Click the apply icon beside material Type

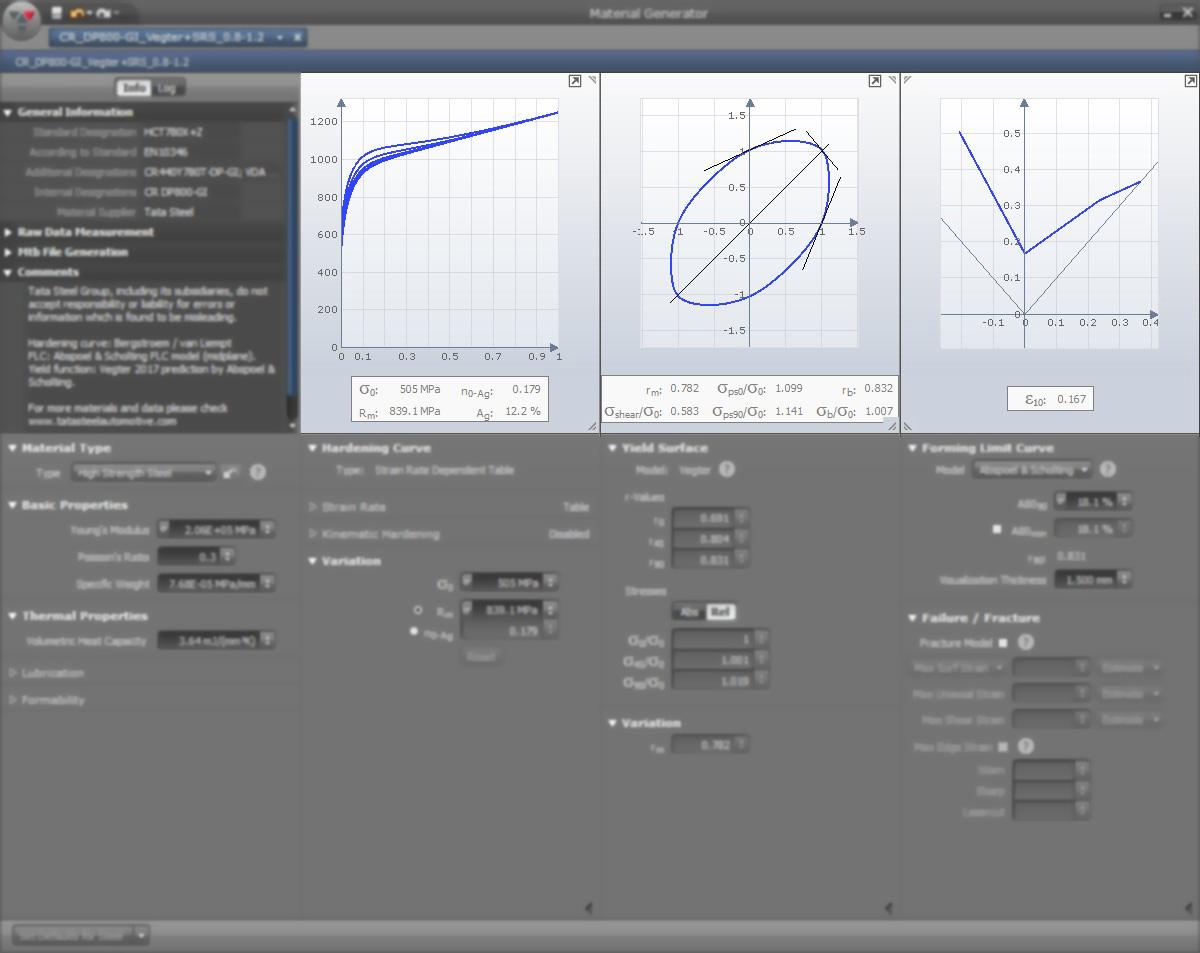tap(231, 472)
